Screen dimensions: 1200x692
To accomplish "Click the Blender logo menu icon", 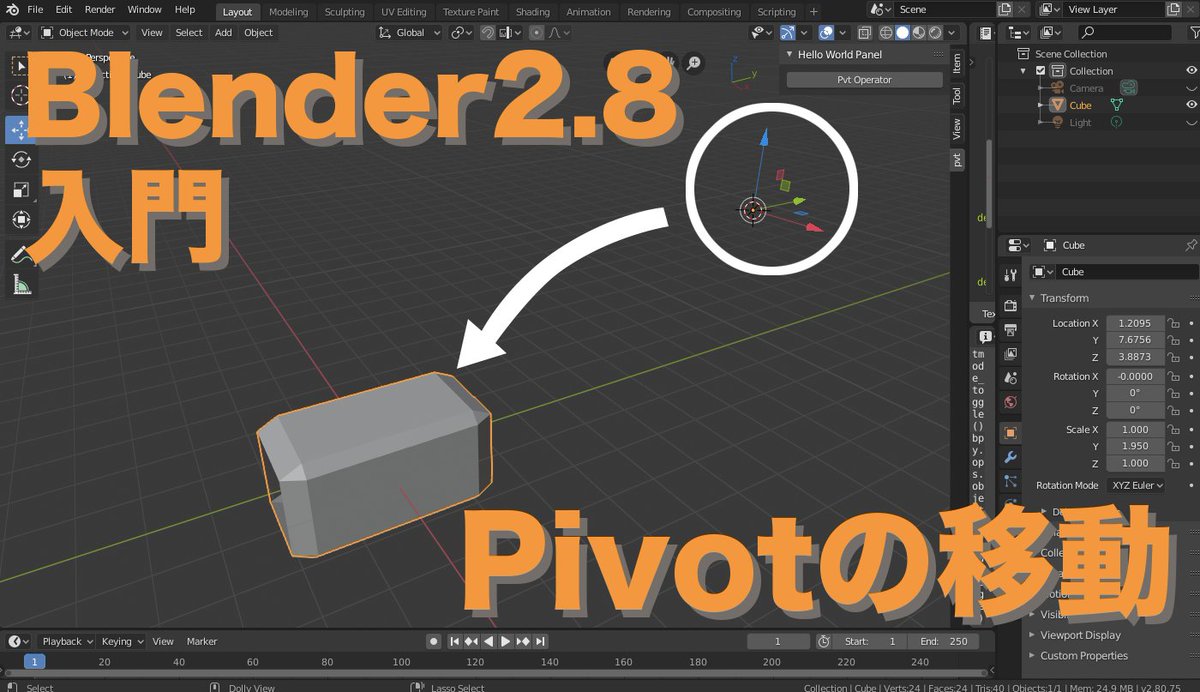I will (11, 10).
